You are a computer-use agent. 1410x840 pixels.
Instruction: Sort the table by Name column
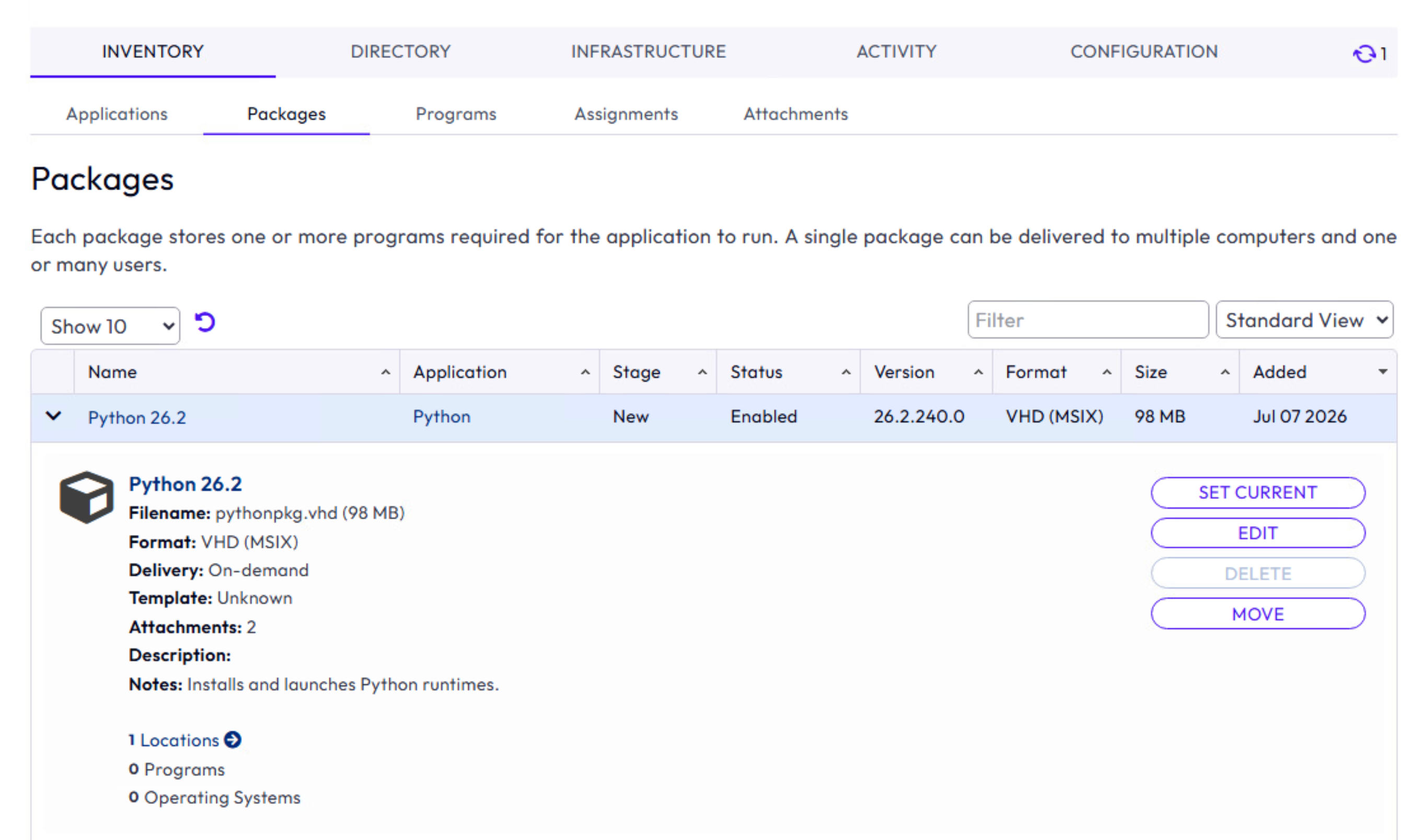tap(237, 372)
